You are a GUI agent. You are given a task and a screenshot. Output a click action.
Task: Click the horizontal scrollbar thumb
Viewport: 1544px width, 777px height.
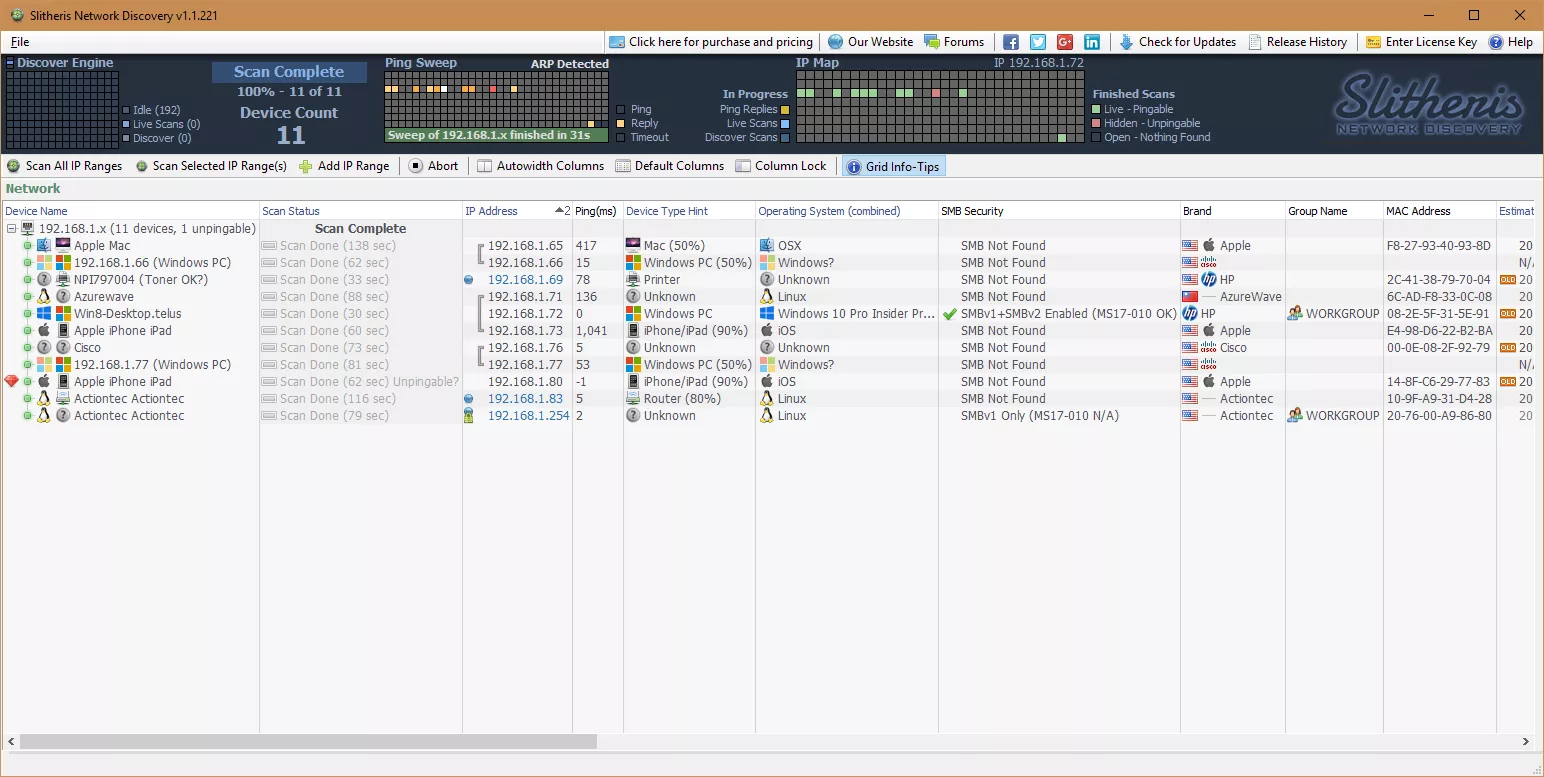click(308, 742)
